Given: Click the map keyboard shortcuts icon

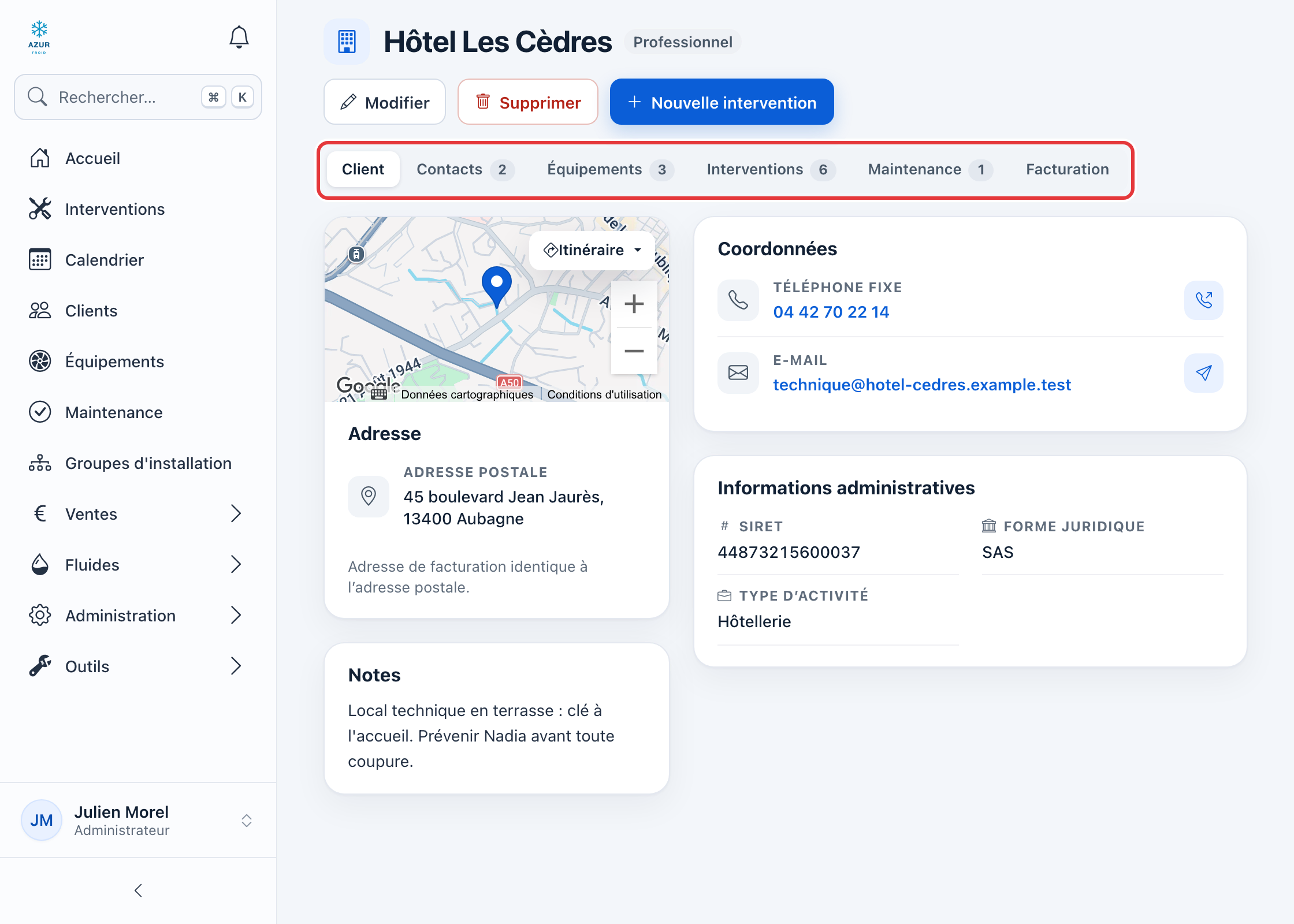Looking at the screenshot, I should pyautogui.click(x=379, y=394).
